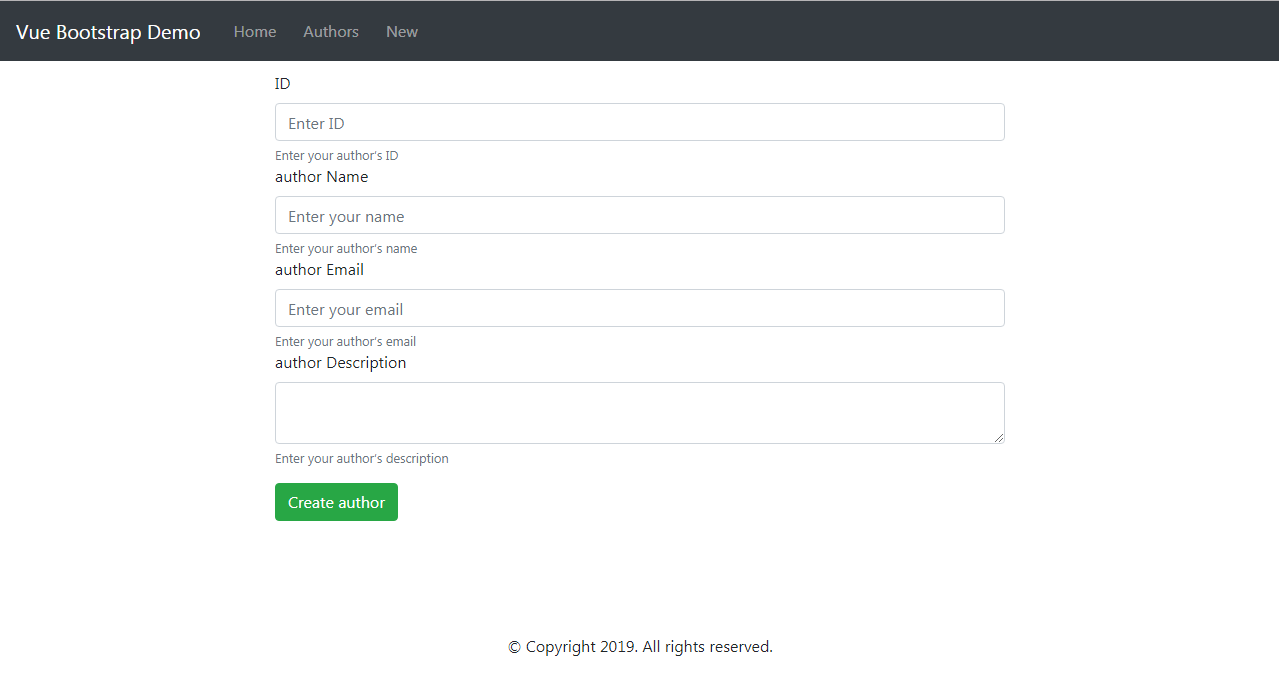Click the 'Enter your author's ID' hint
This screenshot has height=689, width=1279.
[x=337, y=156]
